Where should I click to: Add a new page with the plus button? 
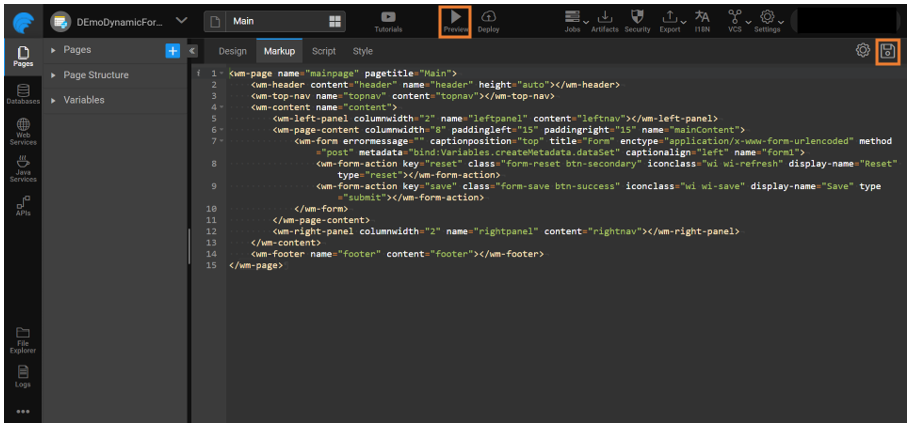click(x=172, y=50)
